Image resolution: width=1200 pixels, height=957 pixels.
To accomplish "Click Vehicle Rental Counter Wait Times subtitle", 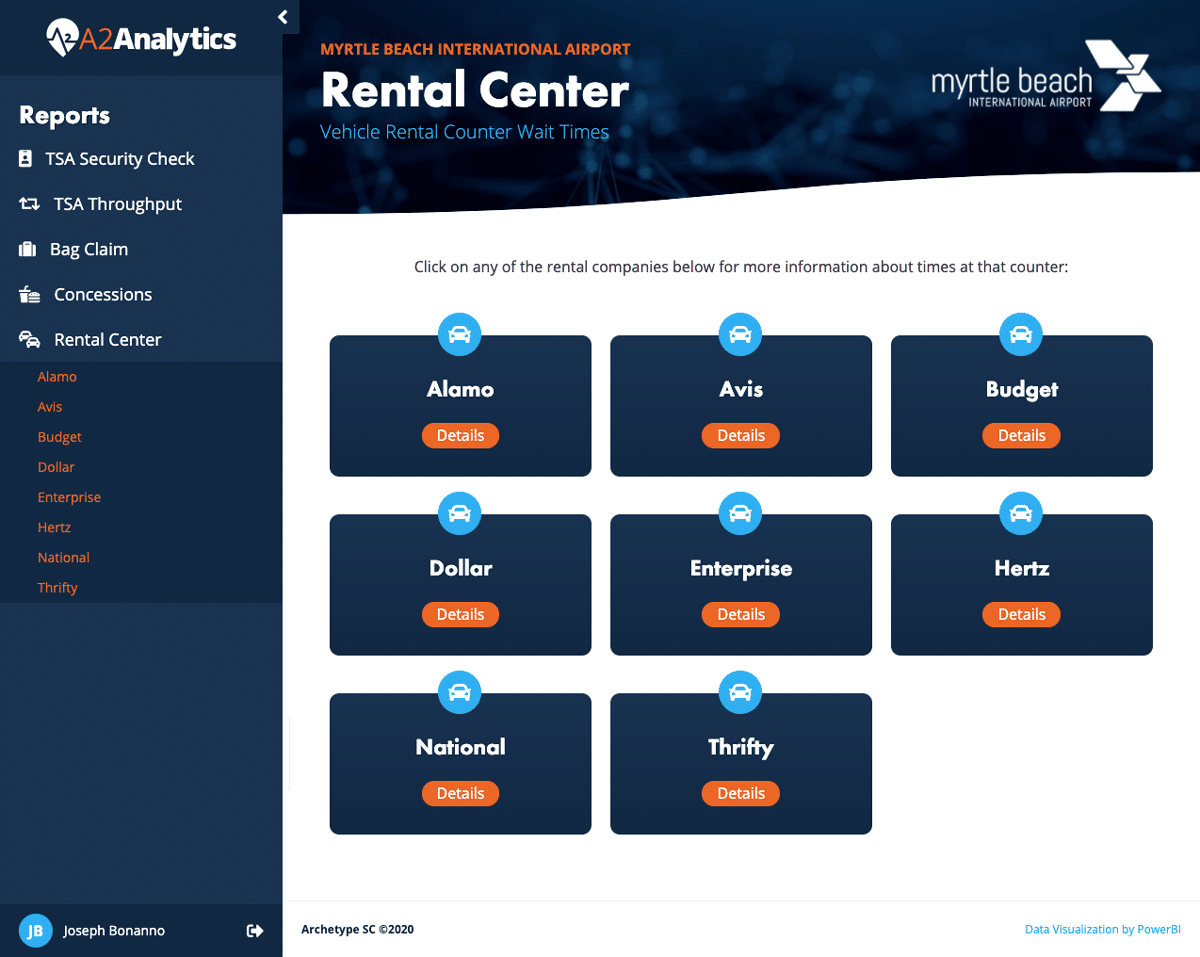I will (x=464, y=132).
